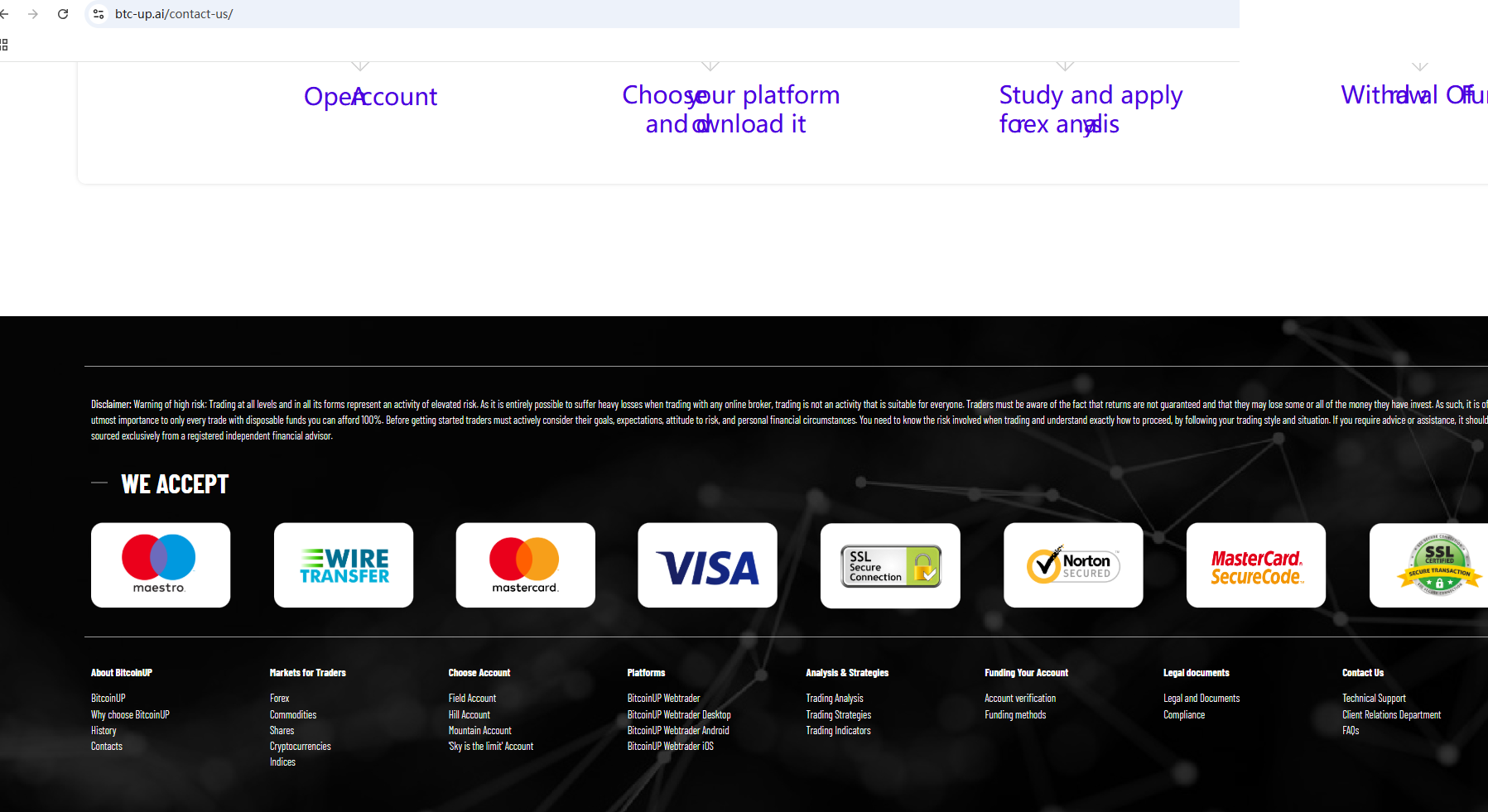Click the Maestro payment logo
Screen dimensions: 1488x812
pos(161,565)
